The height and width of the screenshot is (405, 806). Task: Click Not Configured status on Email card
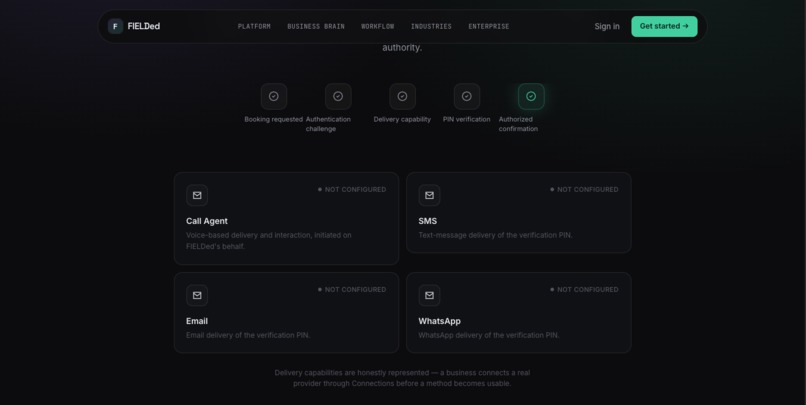pyautogui.click(x=352, y=289)
